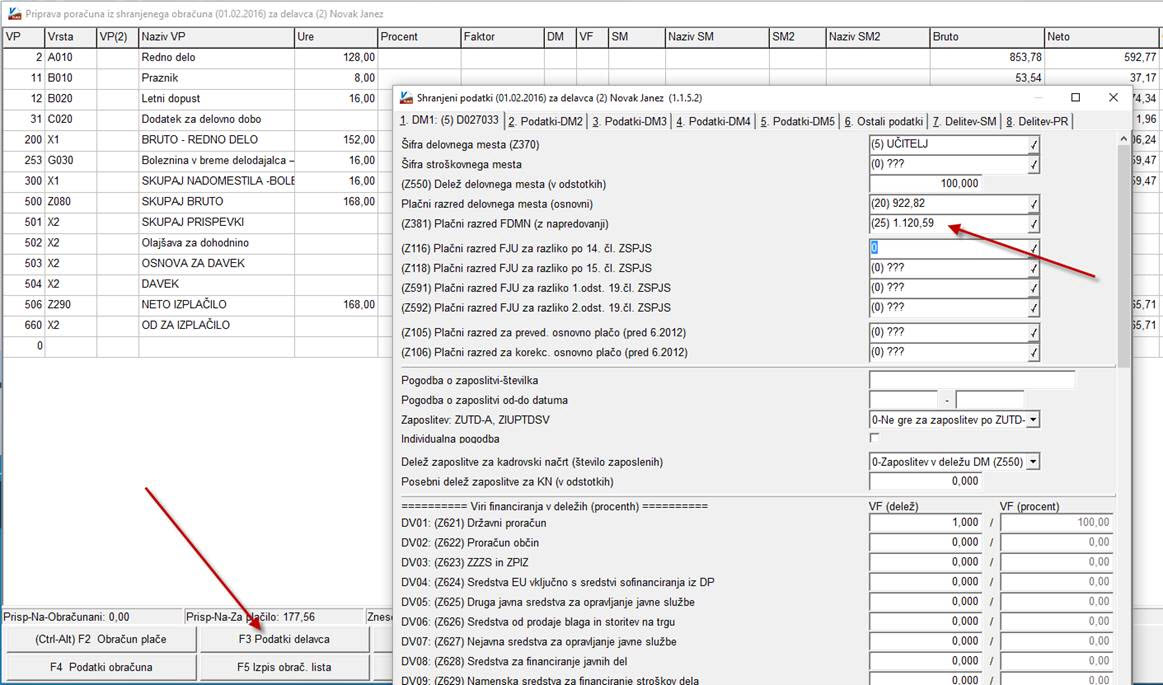Switch to the 4. Podatki-DM4 tab
Image resolution: width=1163 pixels, height=685 pixels.
tap(714, 122)
